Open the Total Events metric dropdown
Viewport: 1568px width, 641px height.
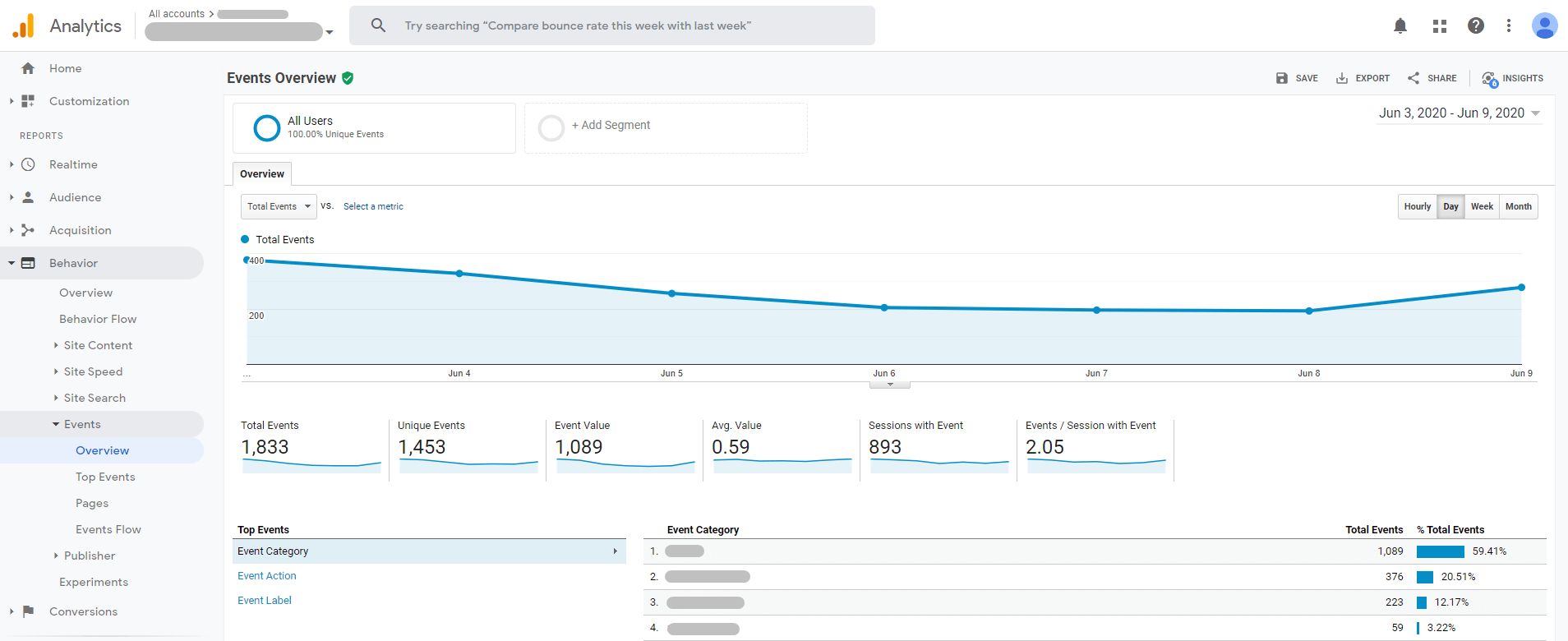tap(279, 206)
